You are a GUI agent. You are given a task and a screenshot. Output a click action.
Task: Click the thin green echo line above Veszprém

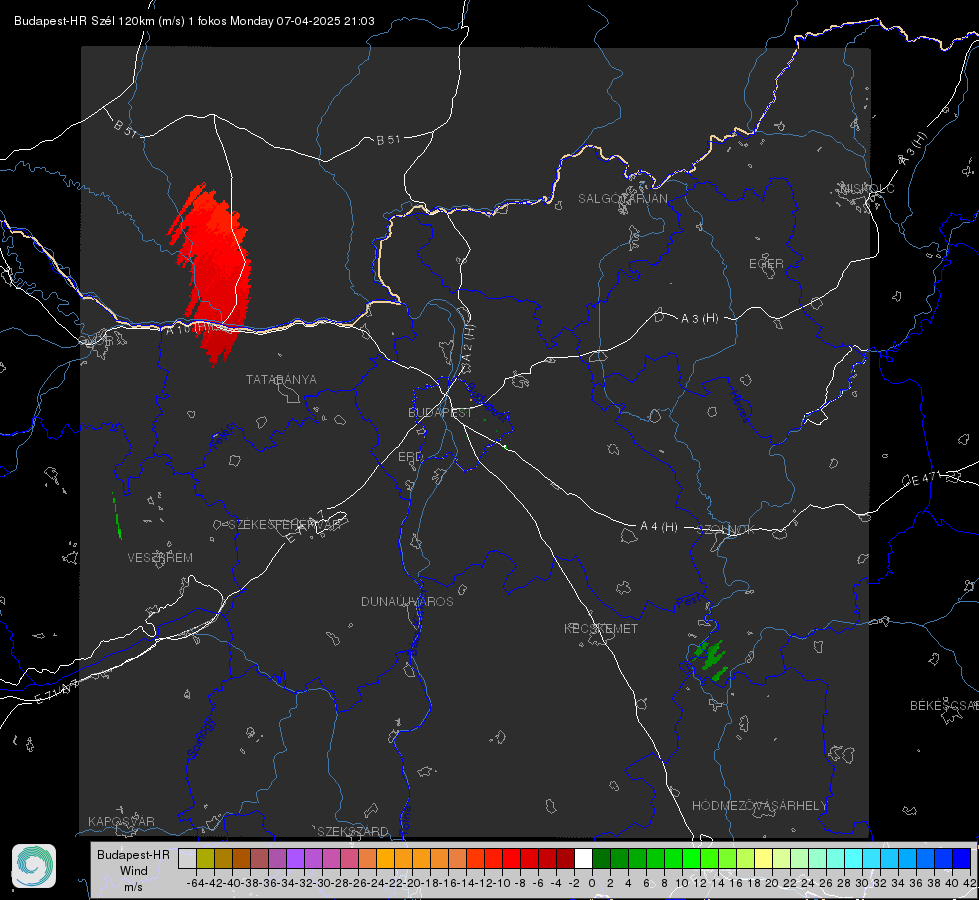pyautogui.click(x=117, y=517)
